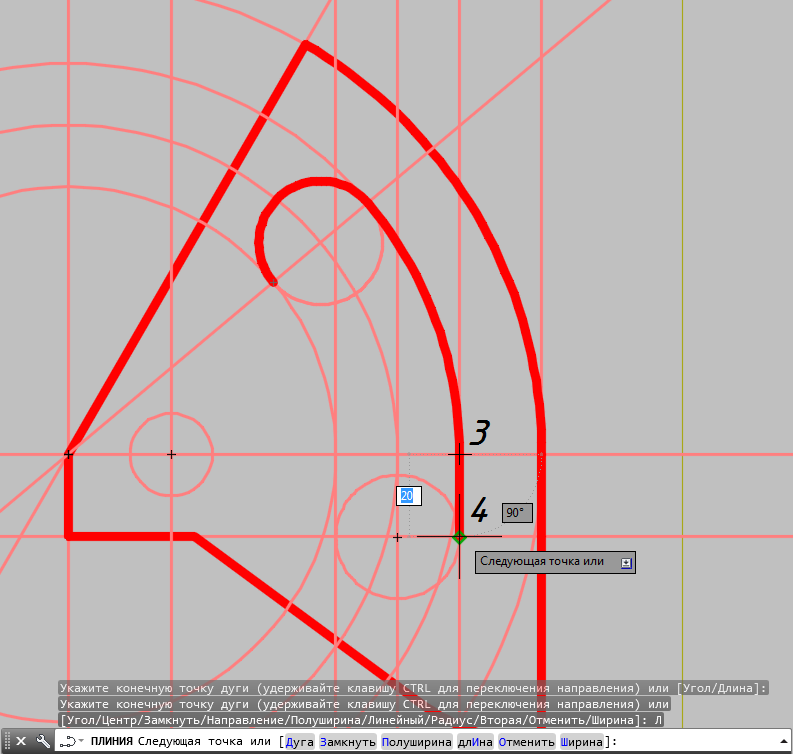Click center mark of small left circle

(171, 455)
